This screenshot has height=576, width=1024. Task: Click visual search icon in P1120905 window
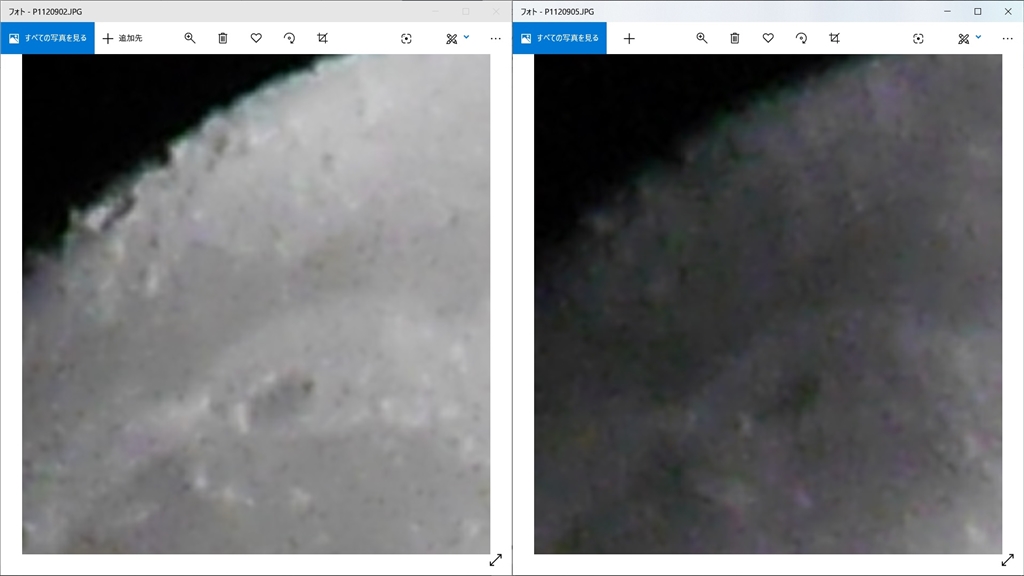918,39
